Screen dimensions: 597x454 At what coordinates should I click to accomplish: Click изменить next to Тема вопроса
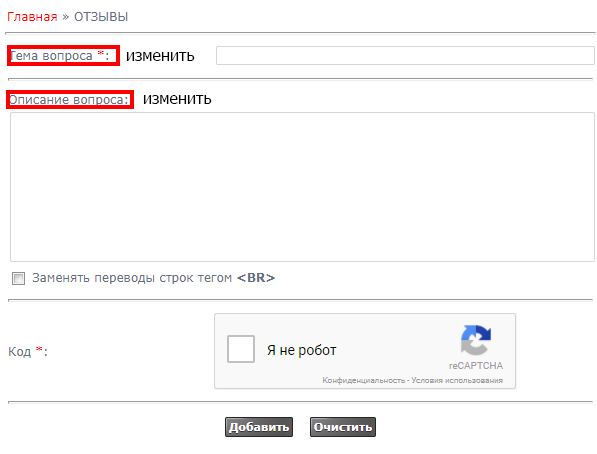point(160,56)
